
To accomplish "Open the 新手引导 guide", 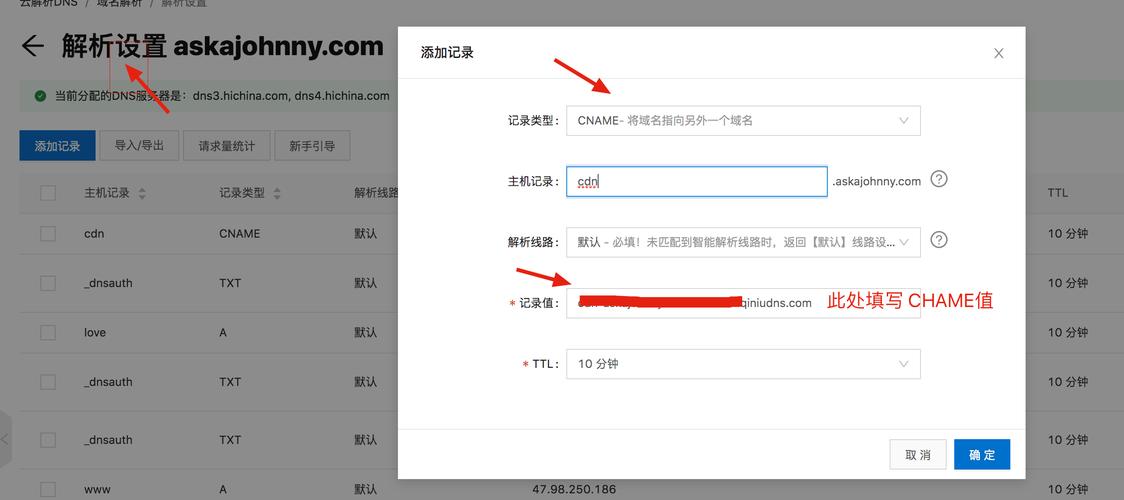I will (312, 145).
